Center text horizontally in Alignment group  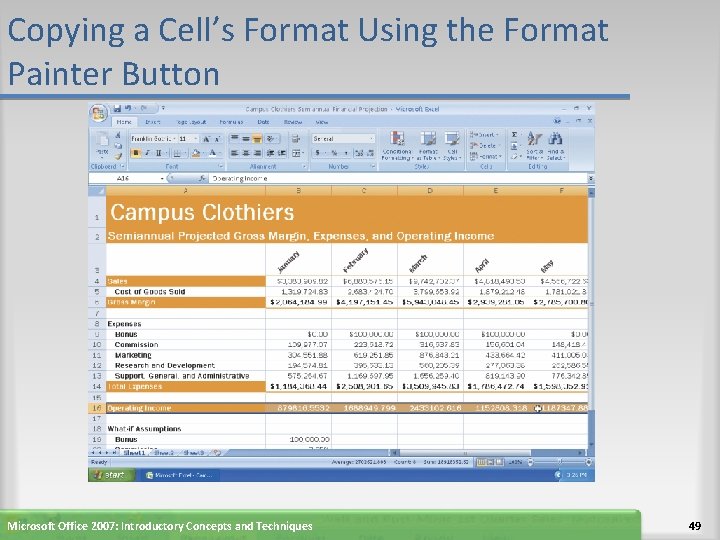coord(246,153)
